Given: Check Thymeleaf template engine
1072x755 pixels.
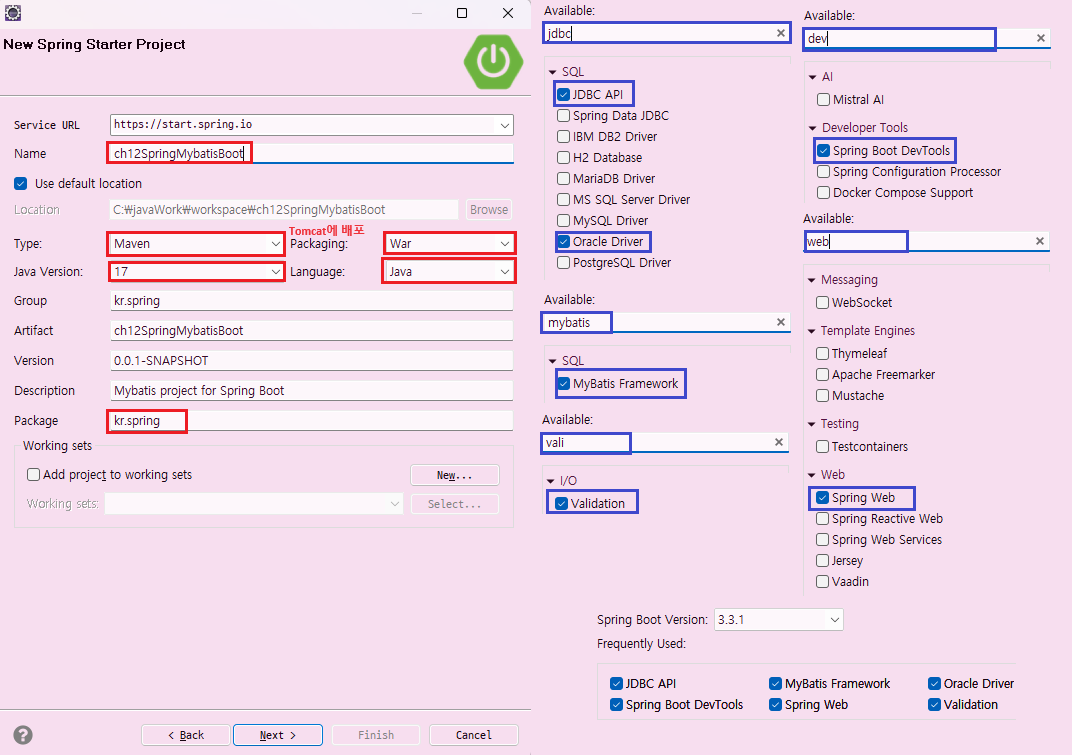Looking at the screenshot, I should tap(822, 354).
